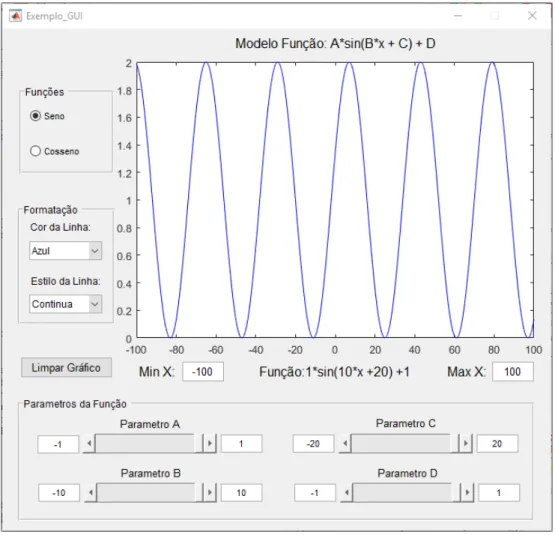Click the sine wave plot area

coord(335,200)
